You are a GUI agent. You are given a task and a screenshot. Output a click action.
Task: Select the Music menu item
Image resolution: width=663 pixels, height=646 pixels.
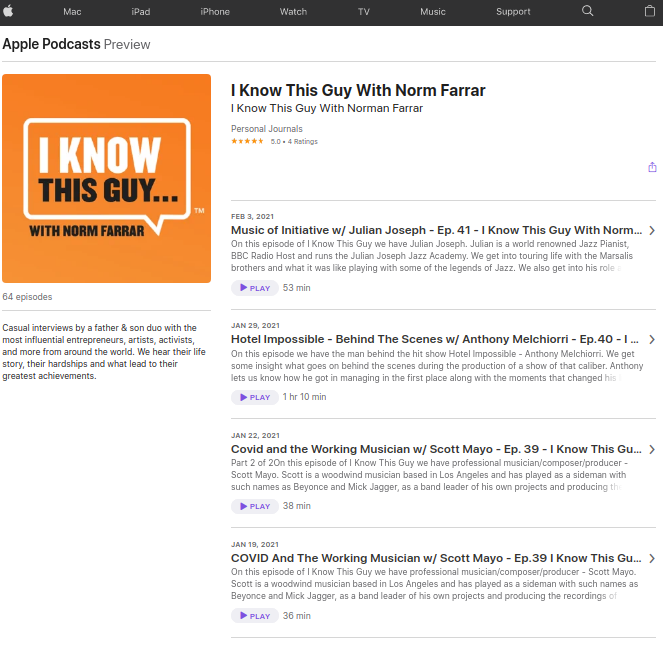(x=433, y=12)
